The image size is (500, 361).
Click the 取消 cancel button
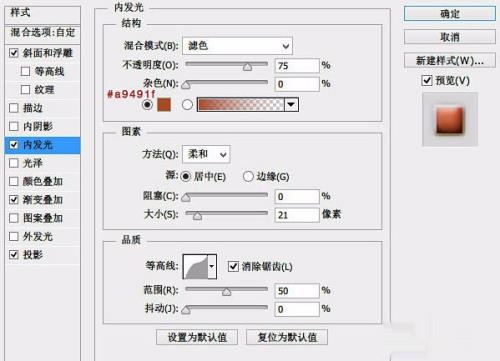point(450,37)
